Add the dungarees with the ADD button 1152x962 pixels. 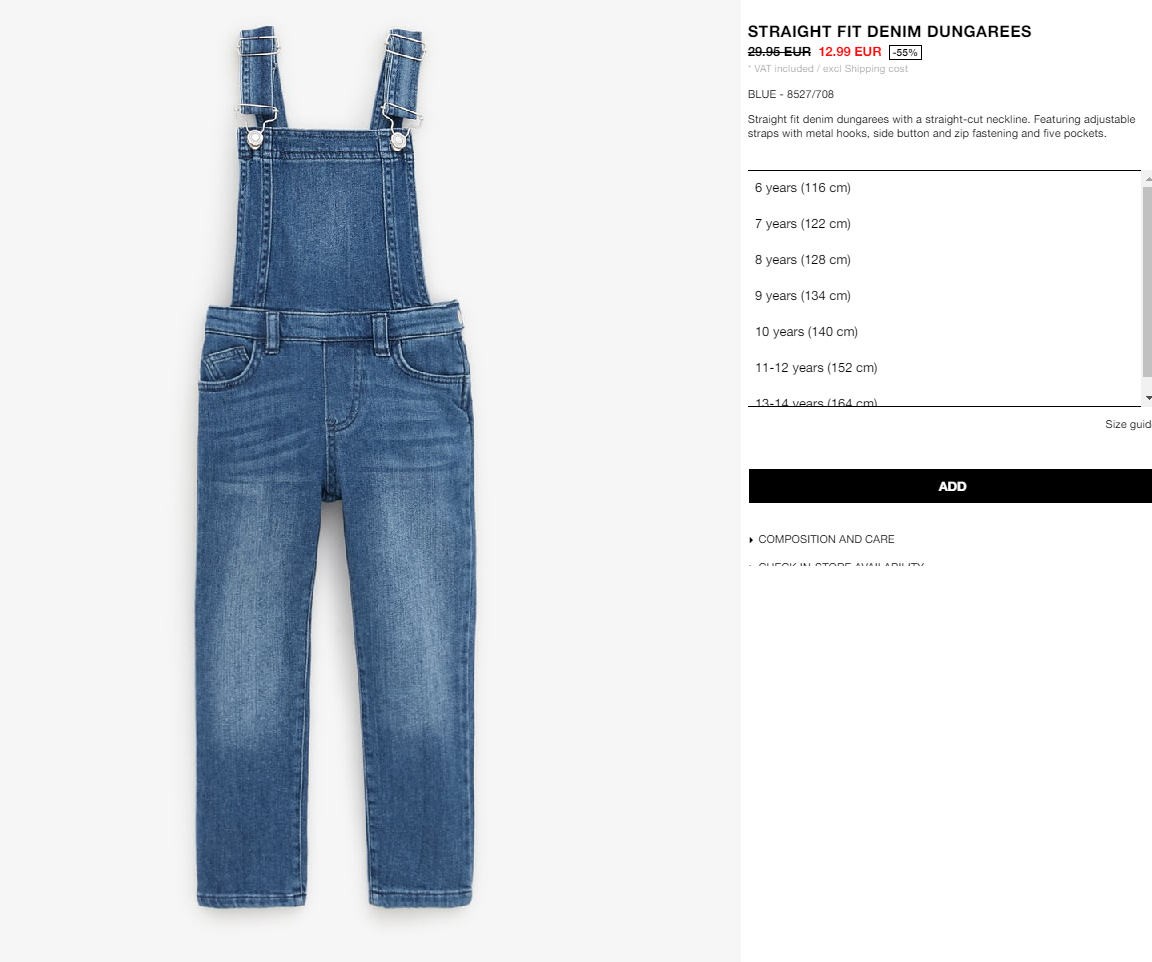950,486
